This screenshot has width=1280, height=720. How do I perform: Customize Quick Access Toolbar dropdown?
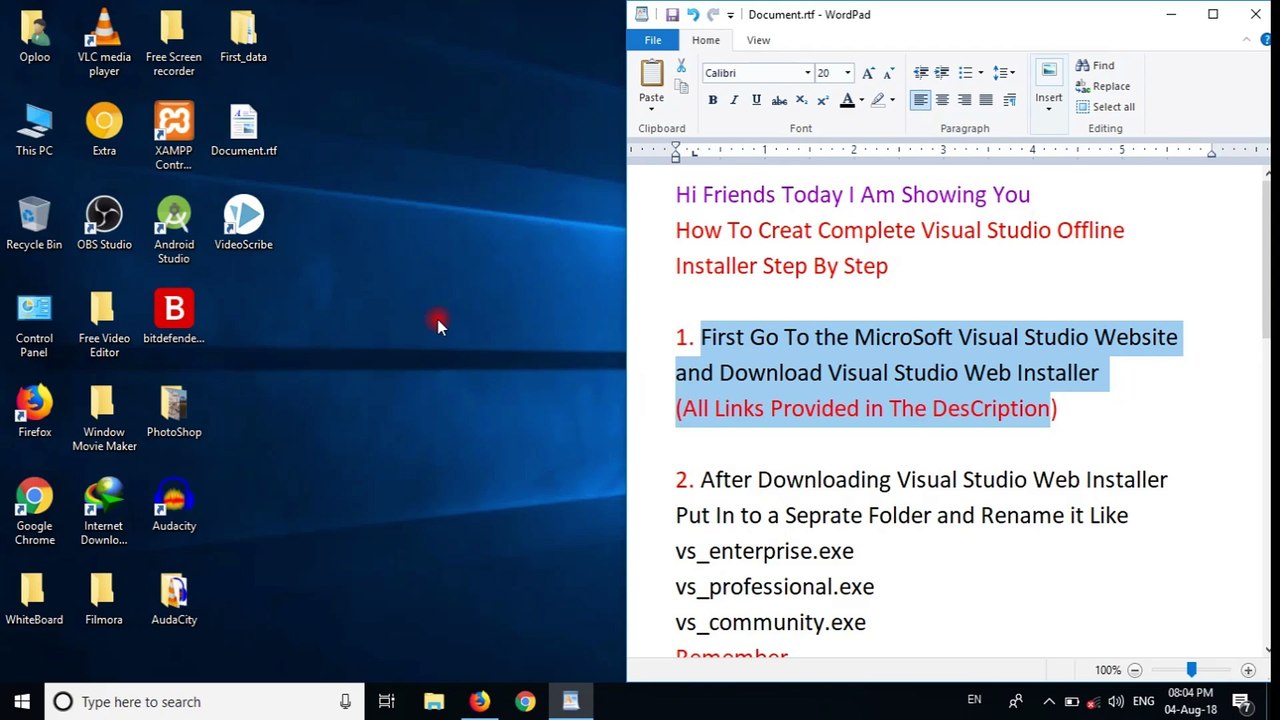[730, 15]
